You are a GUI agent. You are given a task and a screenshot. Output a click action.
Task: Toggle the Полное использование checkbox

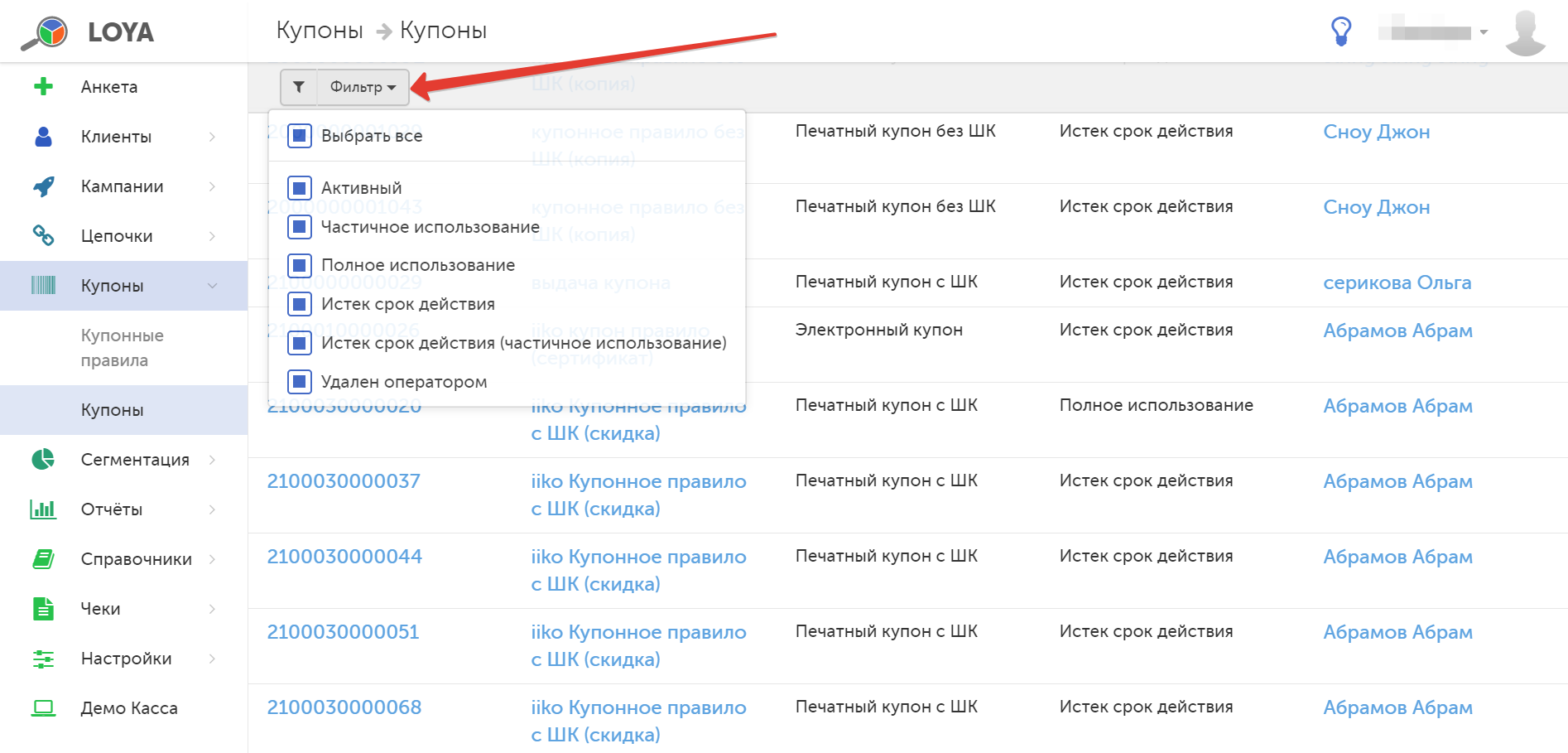[x=300, y=265]
